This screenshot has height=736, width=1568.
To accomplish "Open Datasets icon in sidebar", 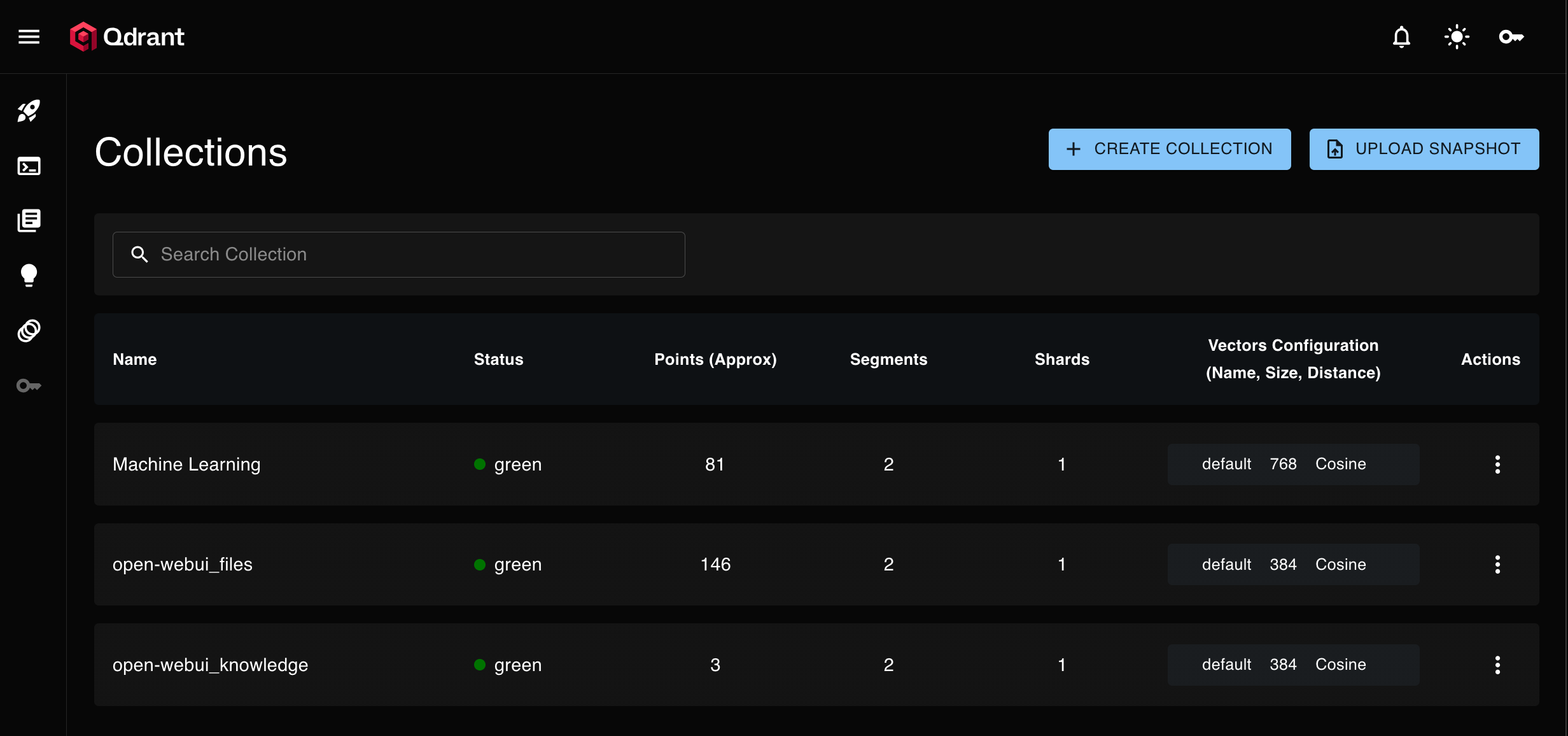I will click(29, 330).
